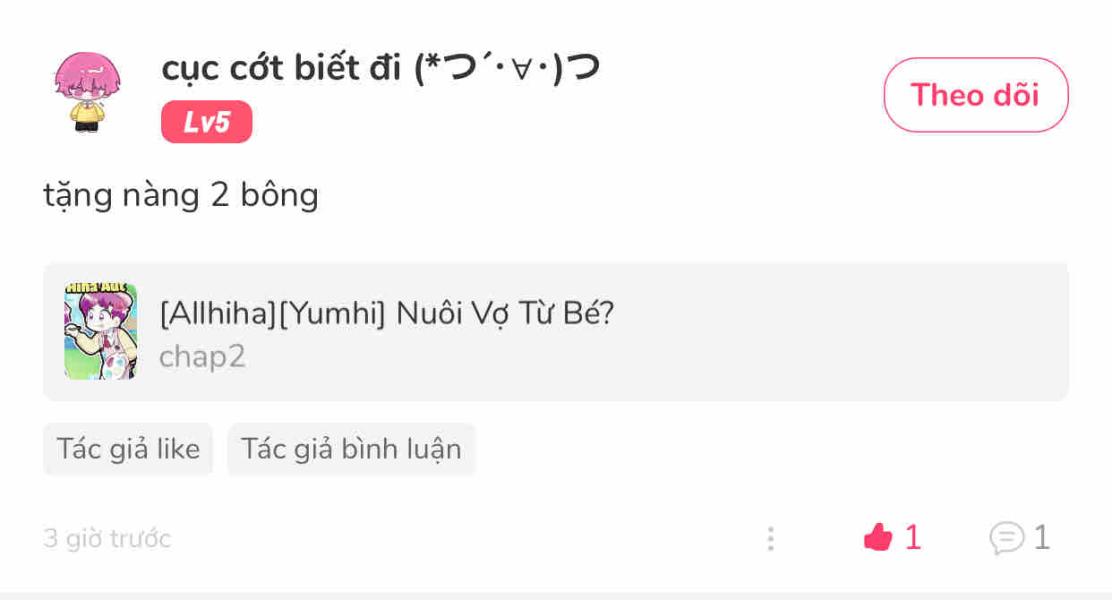Tap the comment text tặng nàng 2 bông
The image size is (1112, 600).
coord(181,195)
